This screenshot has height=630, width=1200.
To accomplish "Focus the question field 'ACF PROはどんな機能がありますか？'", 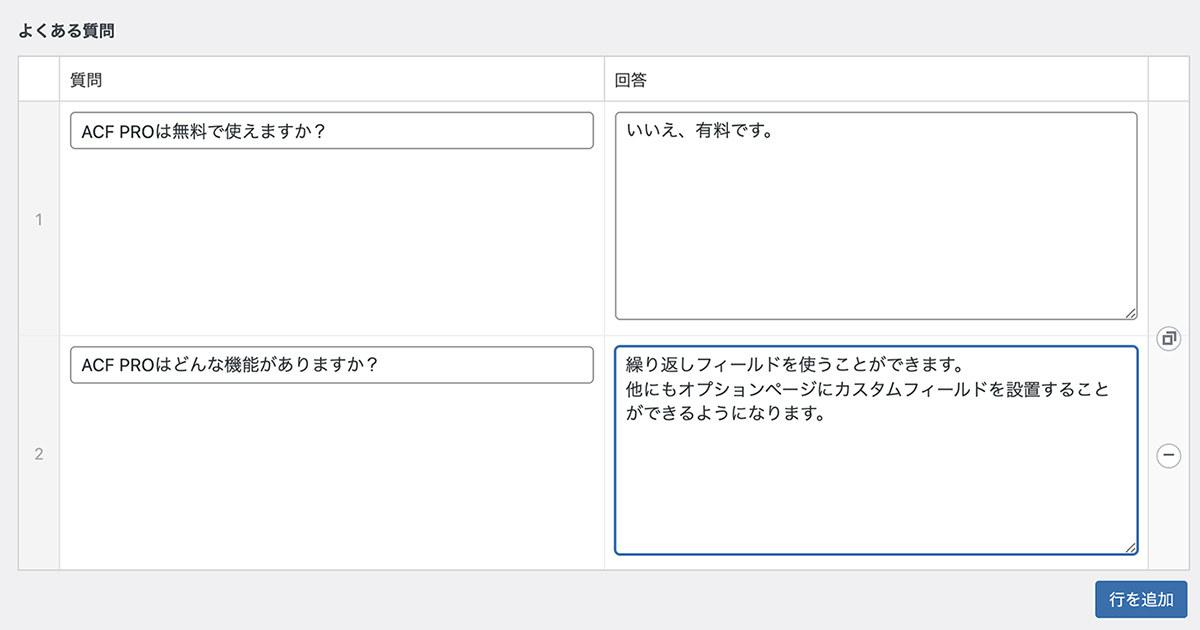I will pyautogui.click(x=332, y=364).
